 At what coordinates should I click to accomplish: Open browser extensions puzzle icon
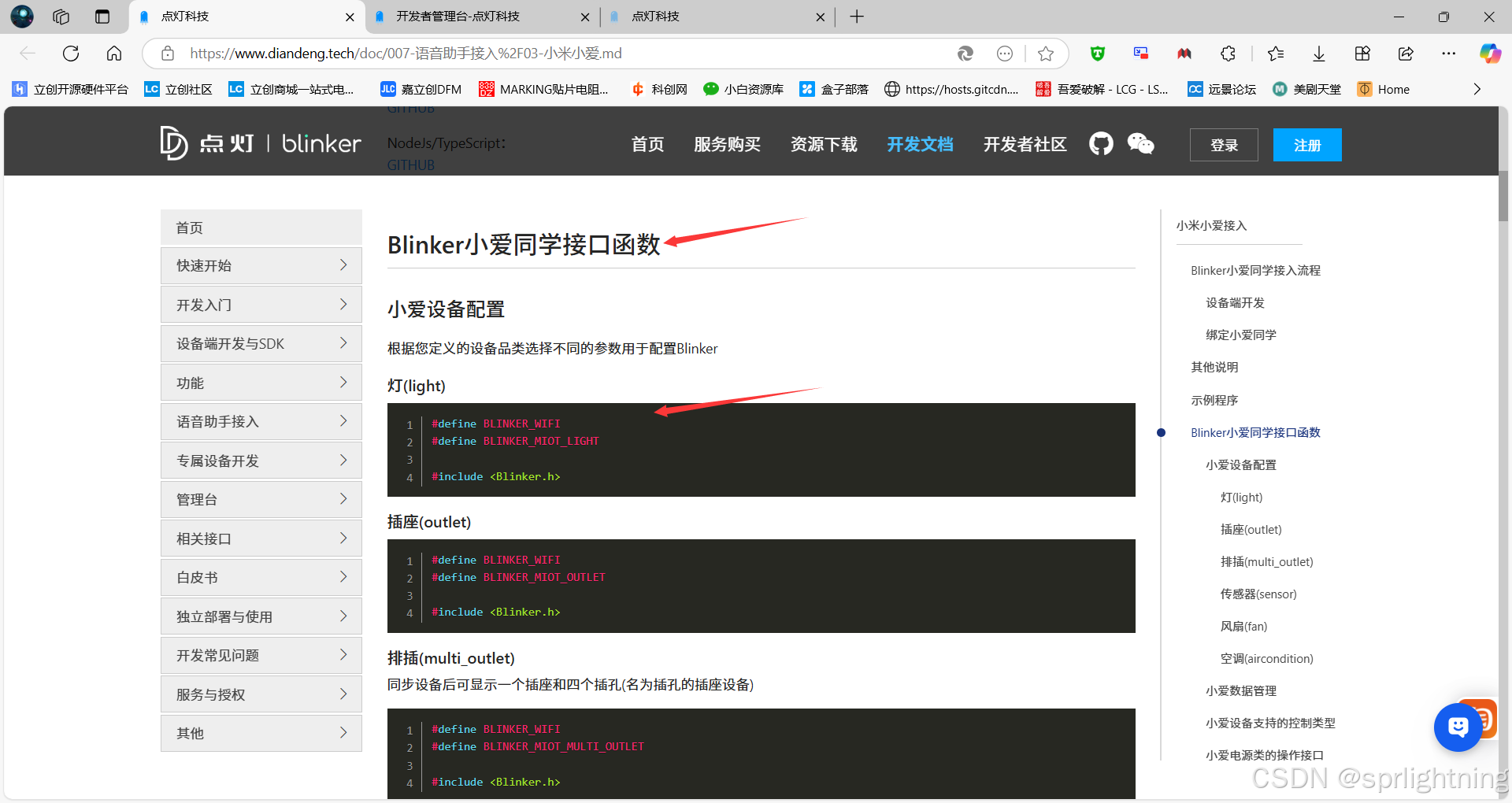pyautogui.click(x=1228, y=54)
